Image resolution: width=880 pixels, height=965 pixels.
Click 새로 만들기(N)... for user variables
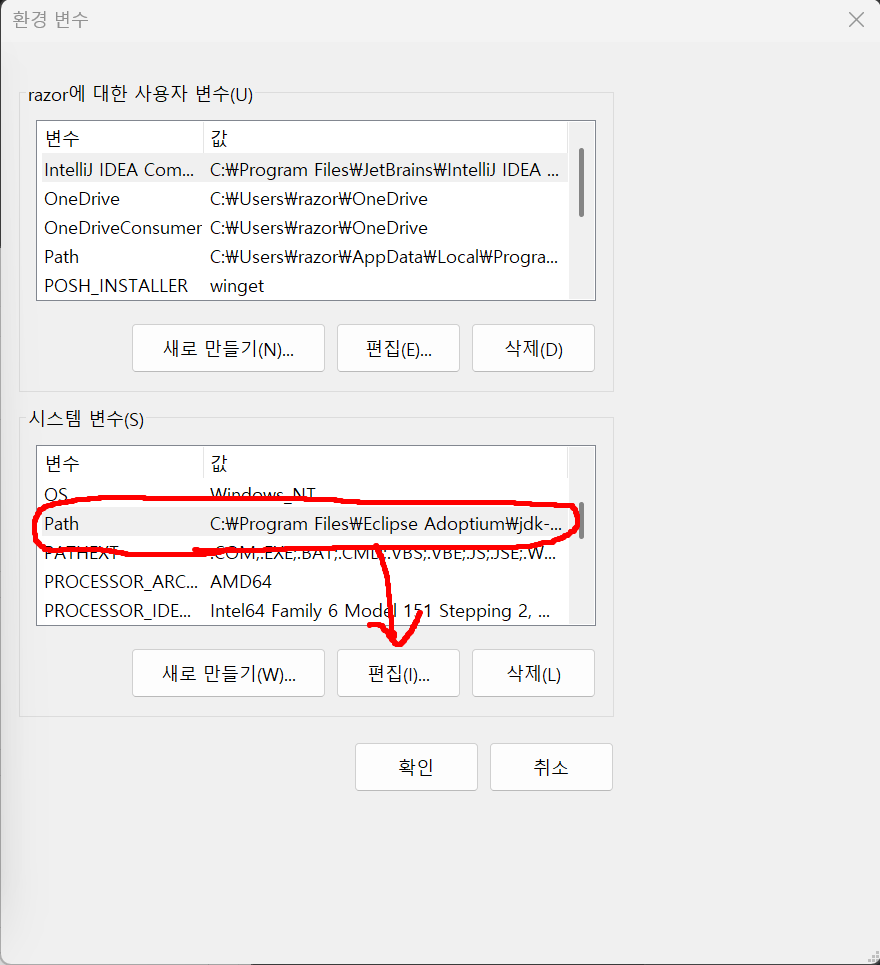tap(228, 348)
